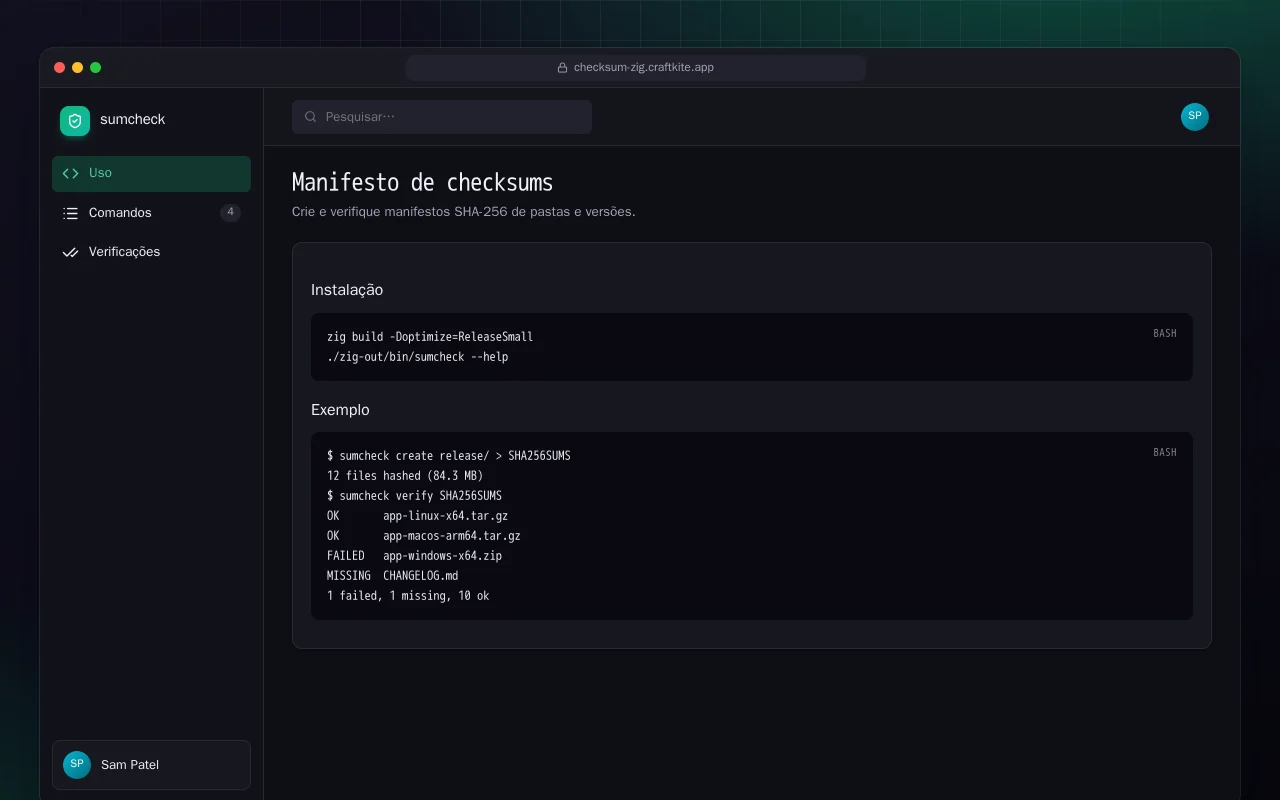Click the MISSING CHANGELOG.md line
The image size is (1280, 800).
[392, 576]
